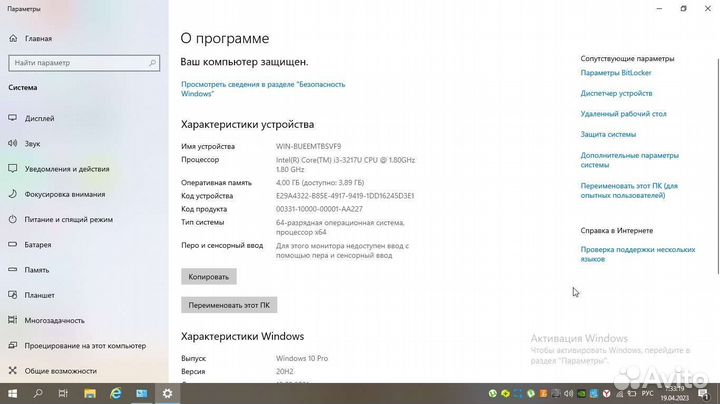Open the volume speaker tray icon

pos(568,393)
